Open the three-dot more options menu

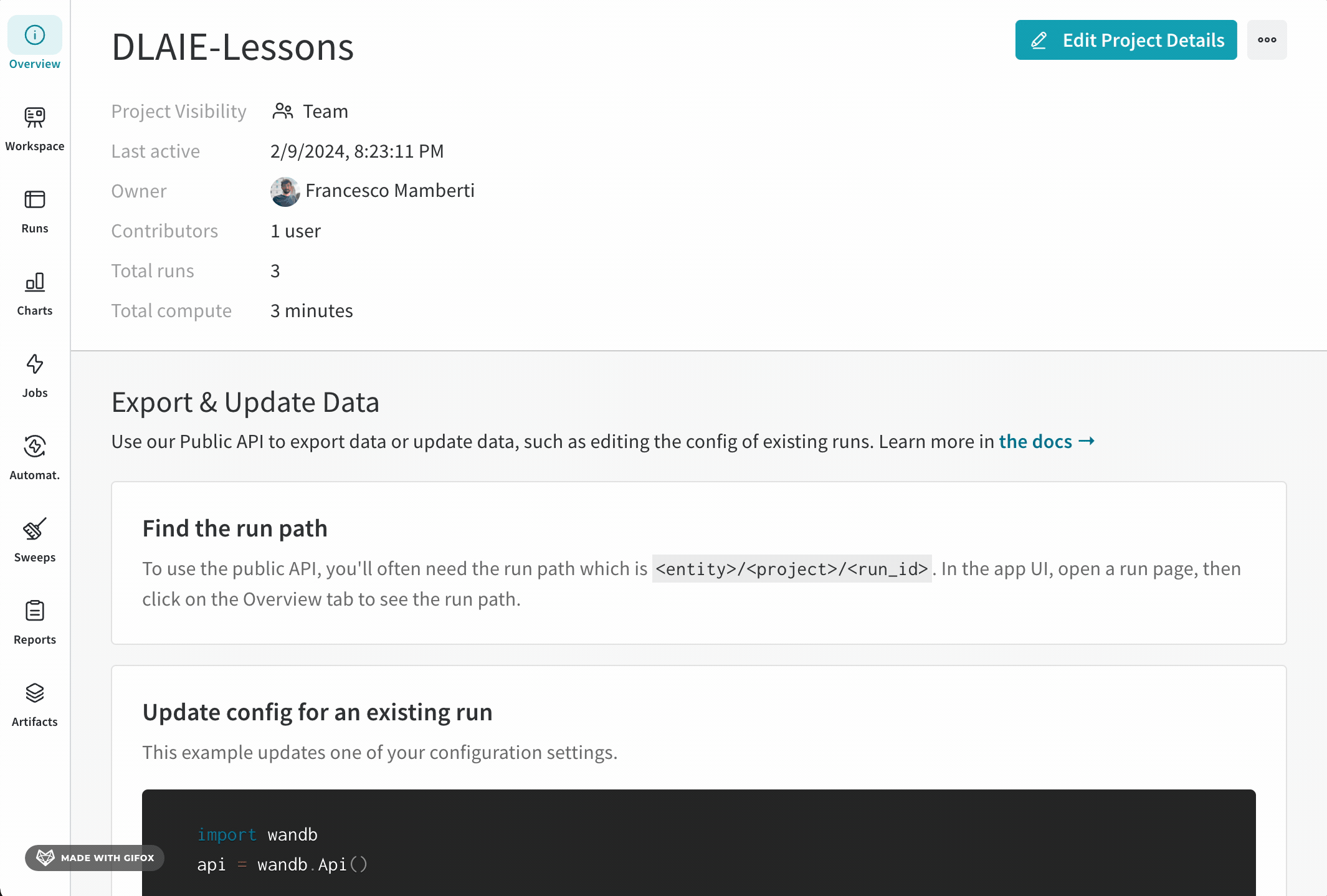point(1267,40)
